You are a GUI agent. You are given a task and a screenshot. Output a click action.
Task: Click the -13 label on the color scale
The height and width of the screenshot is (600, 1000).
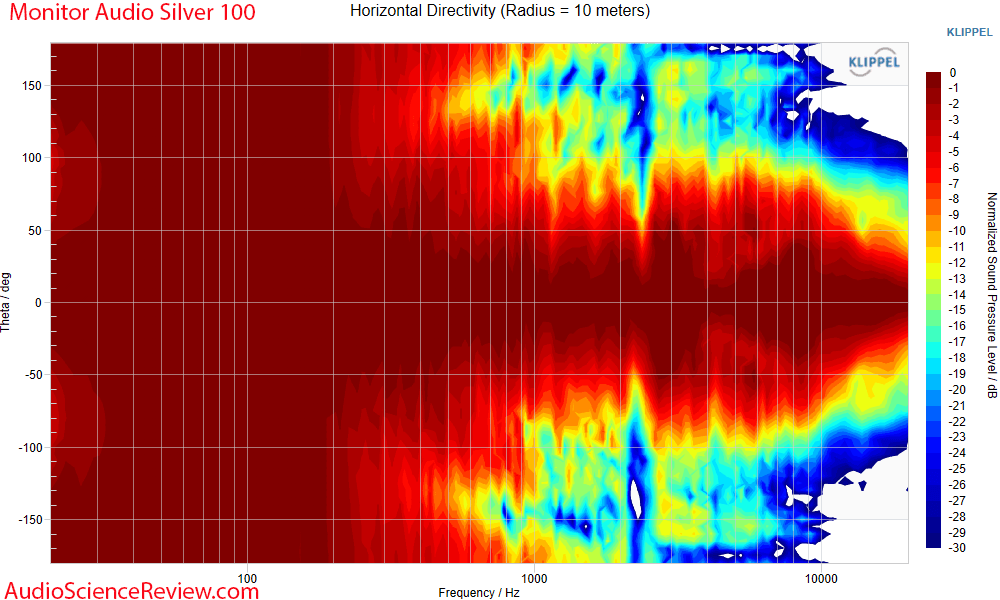pyautogui.click(x=956, y=279)
